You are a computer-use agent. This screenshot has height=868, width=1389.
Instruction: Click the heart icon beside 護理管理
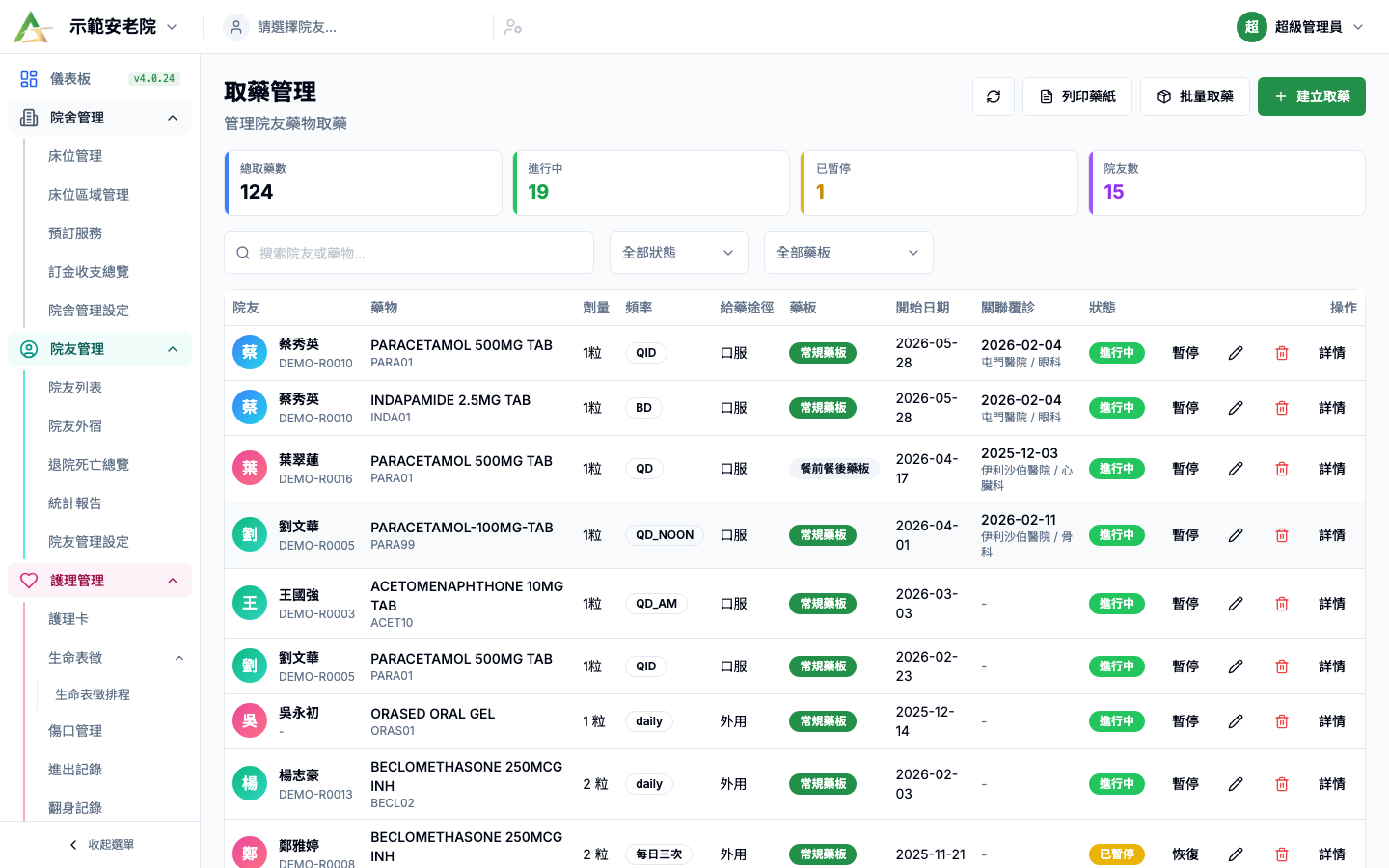point(29,581)
